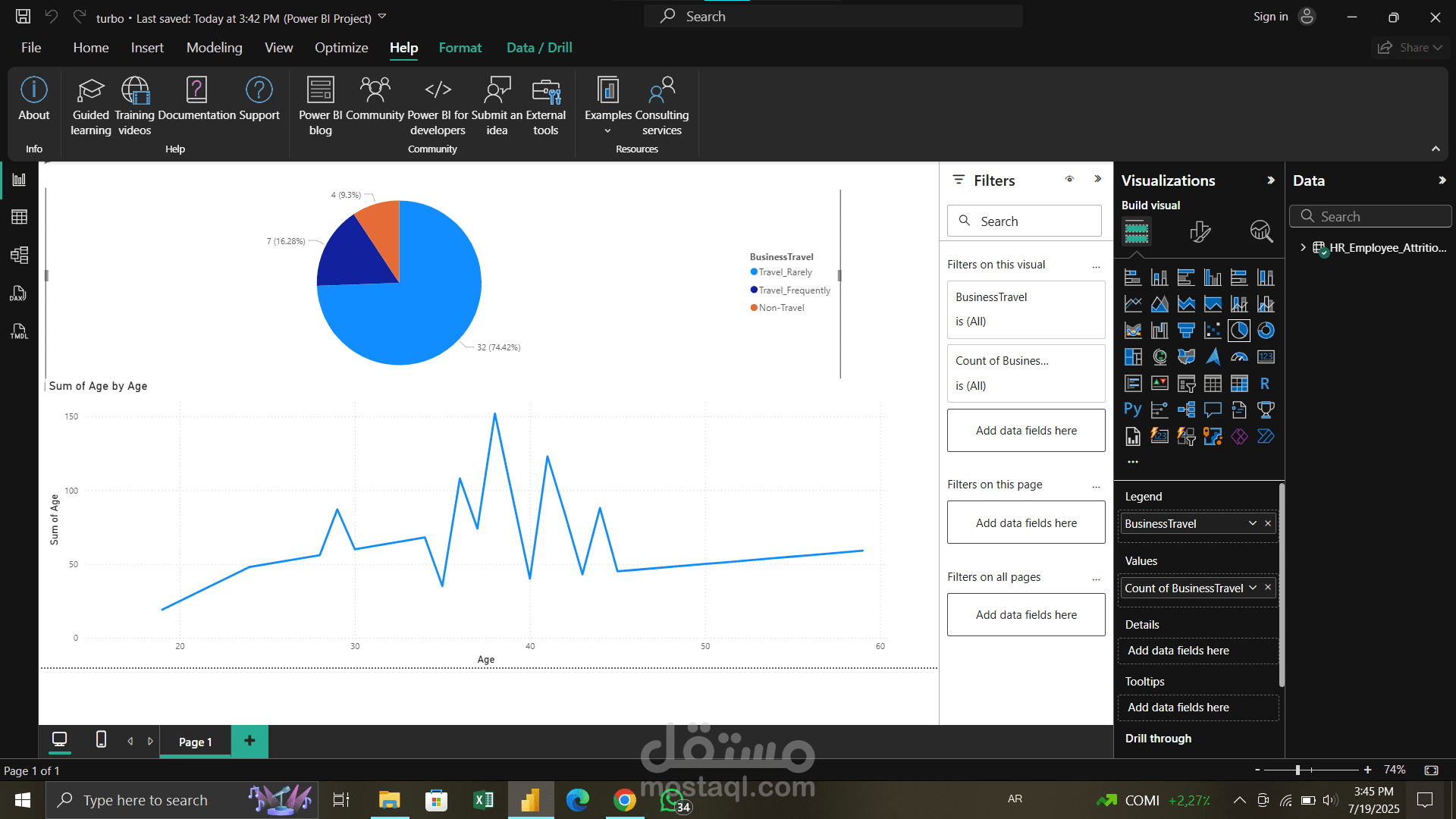
Task: Collapse the Visualizations pane
Action: pos(1271,180)
